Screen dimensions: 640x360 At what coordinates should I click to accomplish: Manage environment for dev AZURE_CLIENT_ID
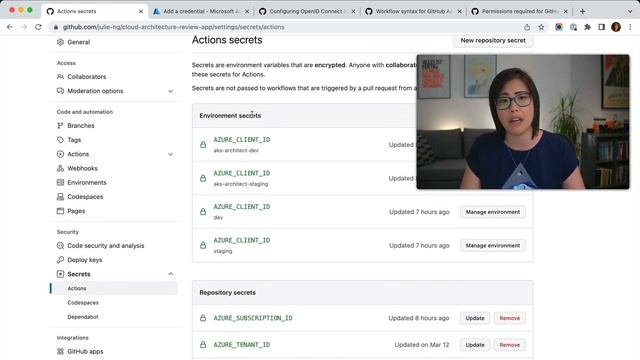click(493, 212)
